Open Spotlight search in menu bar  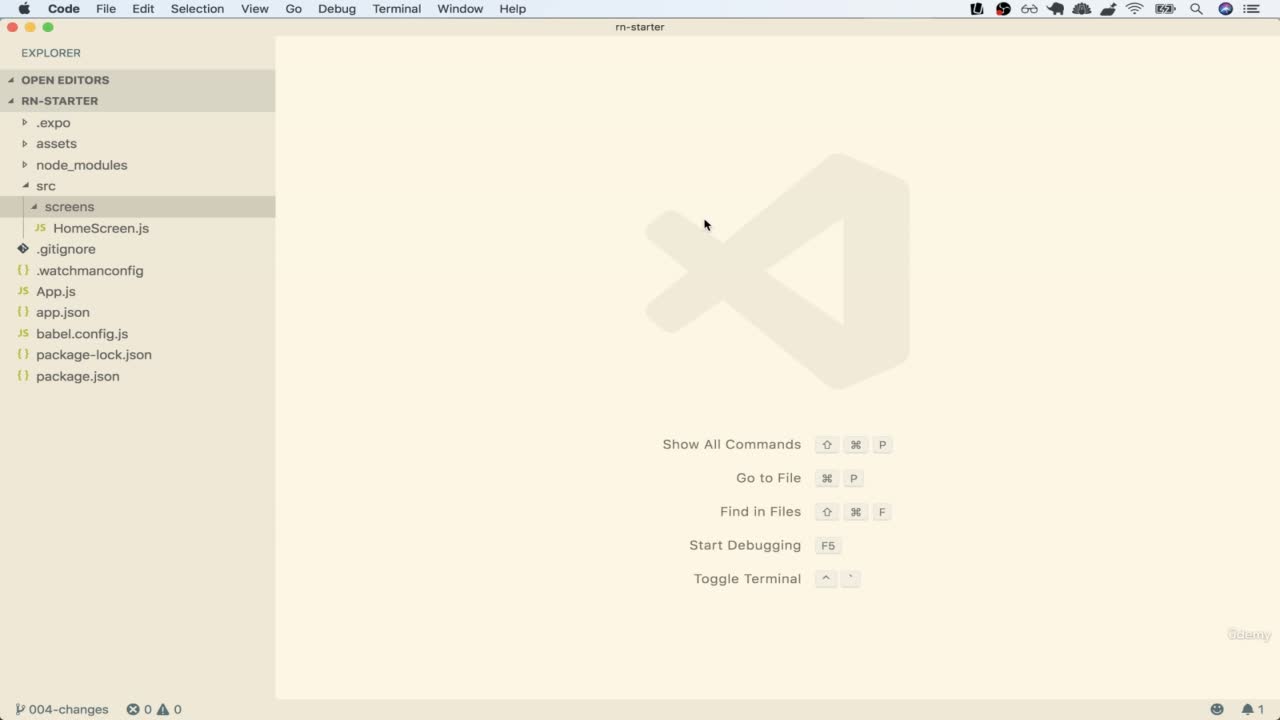point(1196,9)
